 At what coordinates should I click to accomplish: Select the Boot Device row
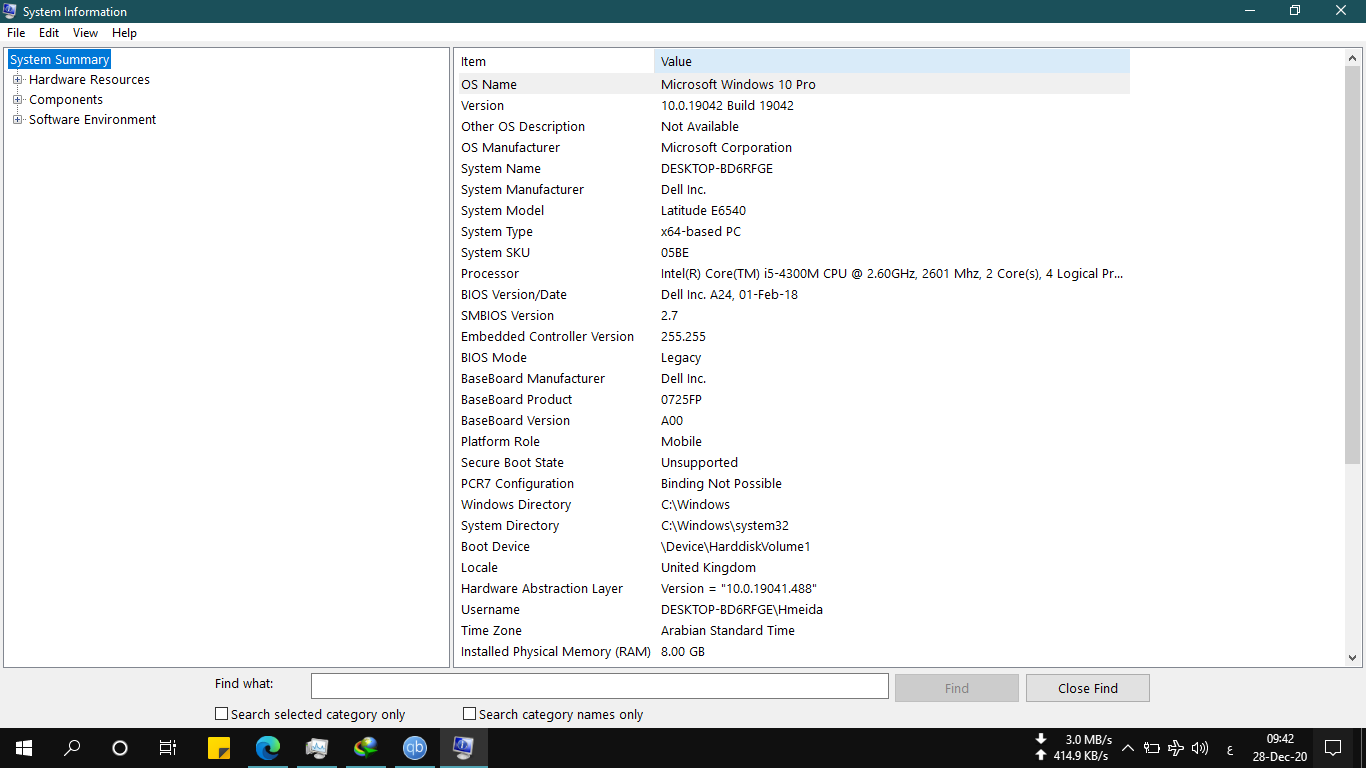point(794,547)
